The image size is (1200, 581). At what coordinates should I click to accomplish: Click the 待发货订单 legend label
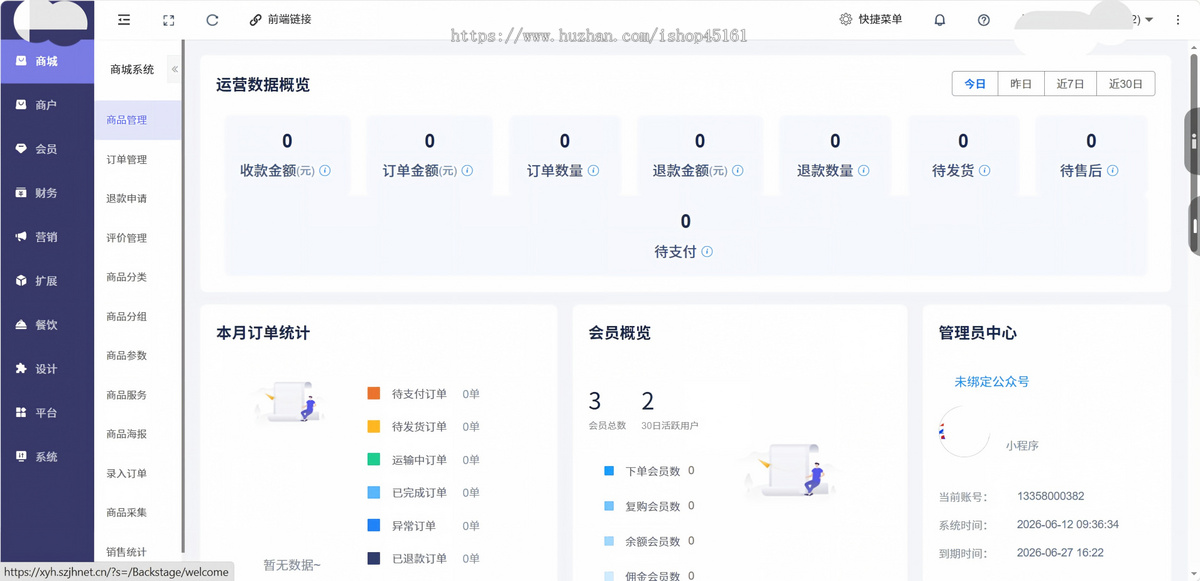pyautogui.click(x=419, y=427)
